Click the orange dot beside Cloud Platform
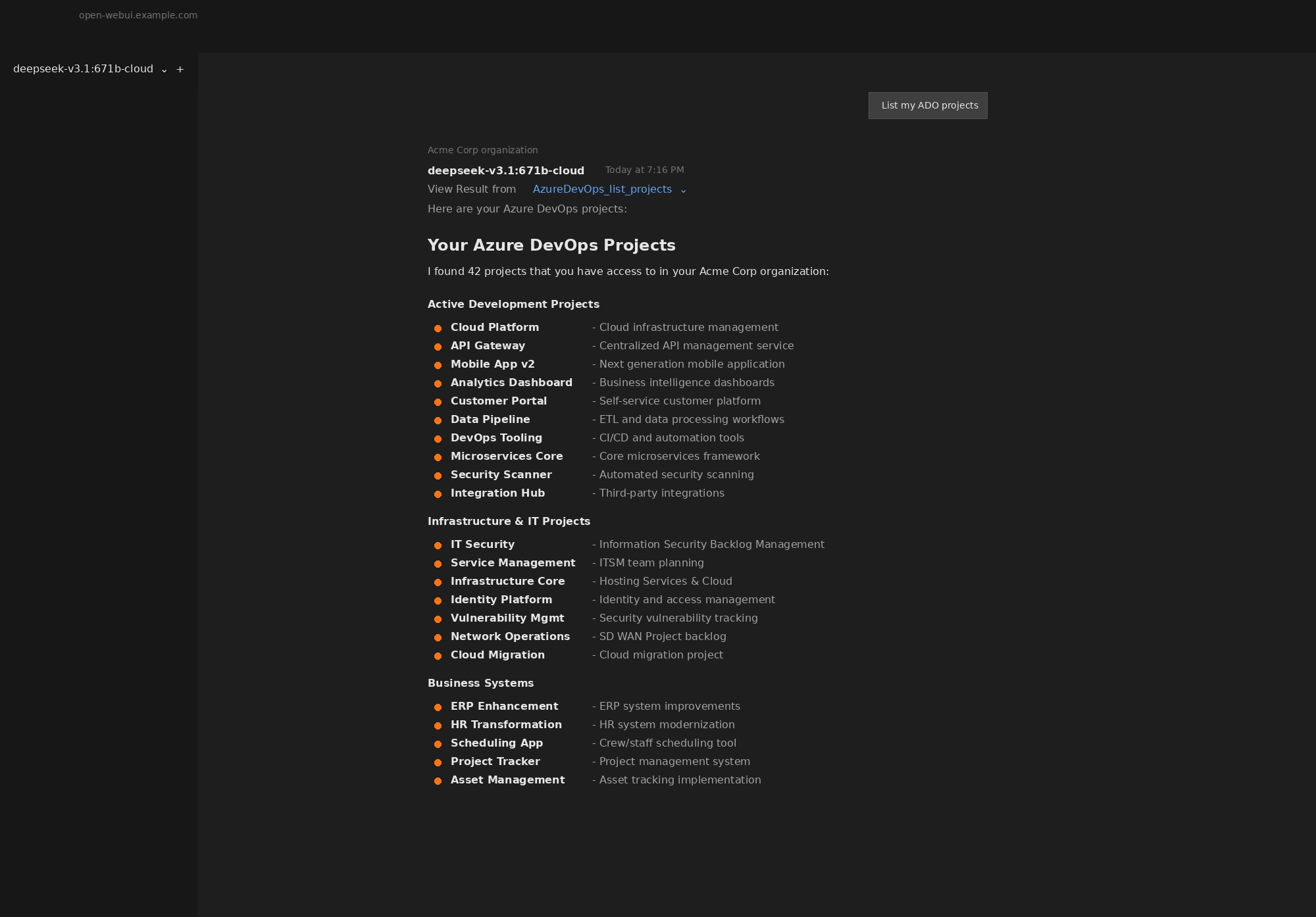The width and height of the screenshot is (1316, 917). (x=438, y=328)
